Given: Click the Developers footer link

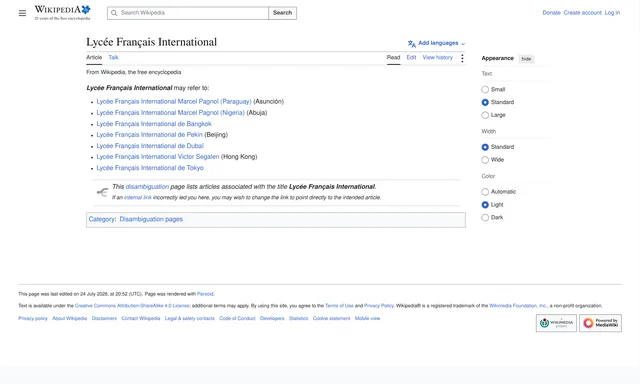Looking at the screenshot, I should point(272,318).
